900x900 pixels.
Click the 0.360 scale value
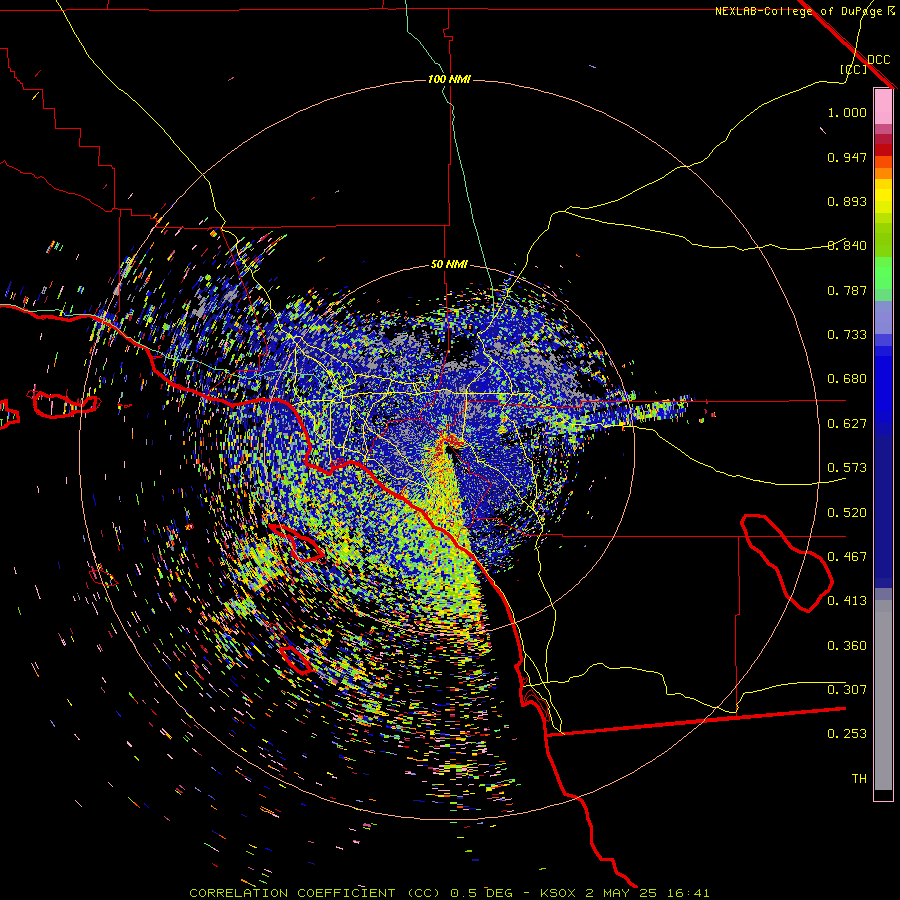[847, 646]
